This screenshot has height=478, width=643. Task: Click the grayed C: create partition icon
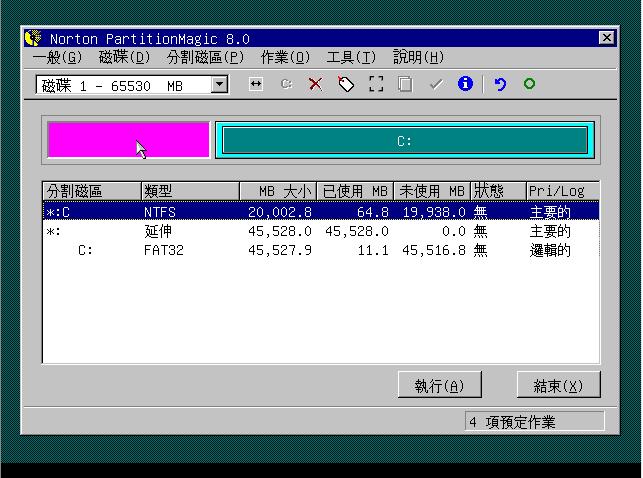click(x=286, y=84)
